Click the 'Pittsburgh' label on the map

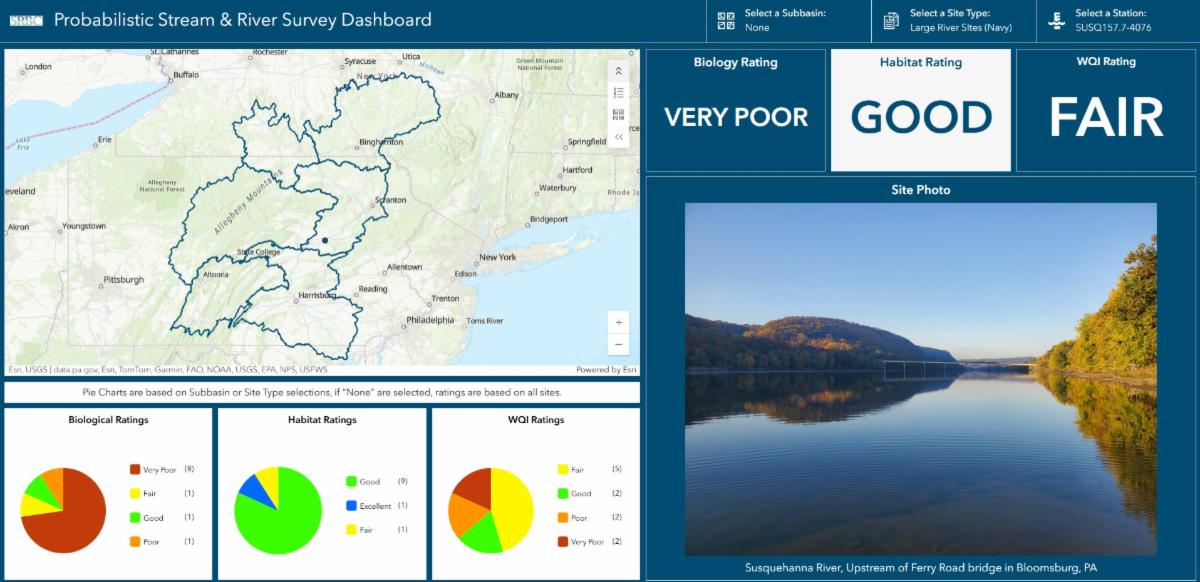tap(124, 280)
